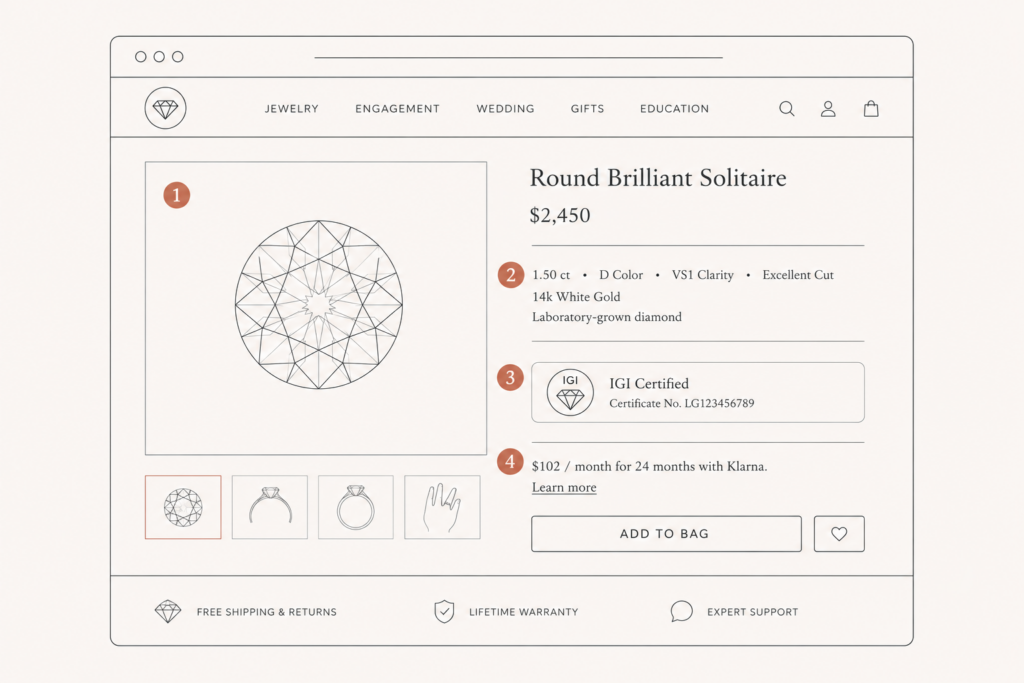This screenshot has width=1024, height=683.
Task: Click the 14k White Gold text
Action: (x=576, y=296)
